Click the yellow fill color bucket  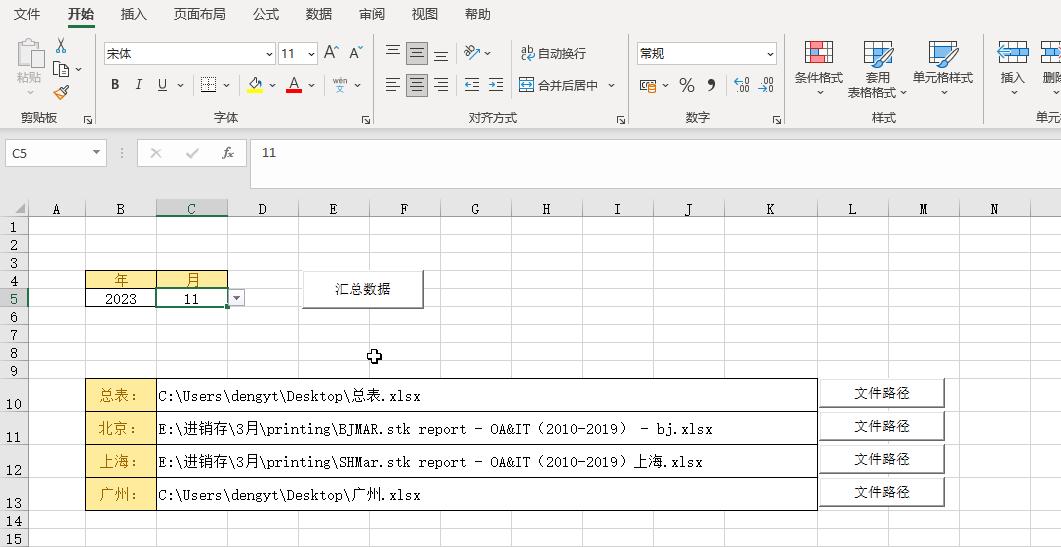255,85
